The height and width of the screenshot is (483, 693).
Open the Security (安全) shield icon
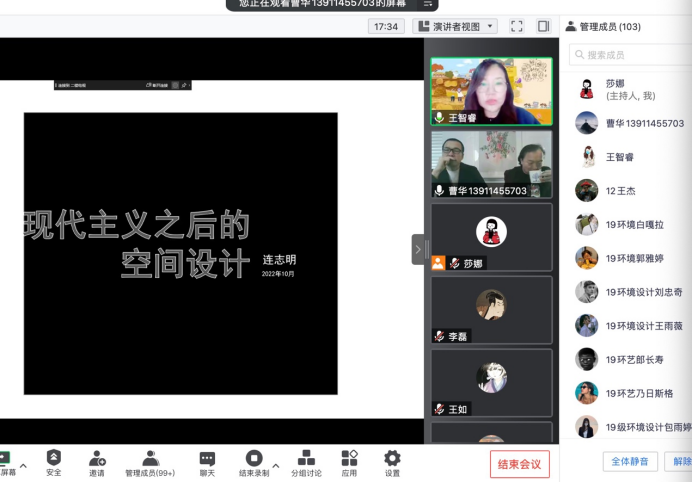click(x=53, y=458)
